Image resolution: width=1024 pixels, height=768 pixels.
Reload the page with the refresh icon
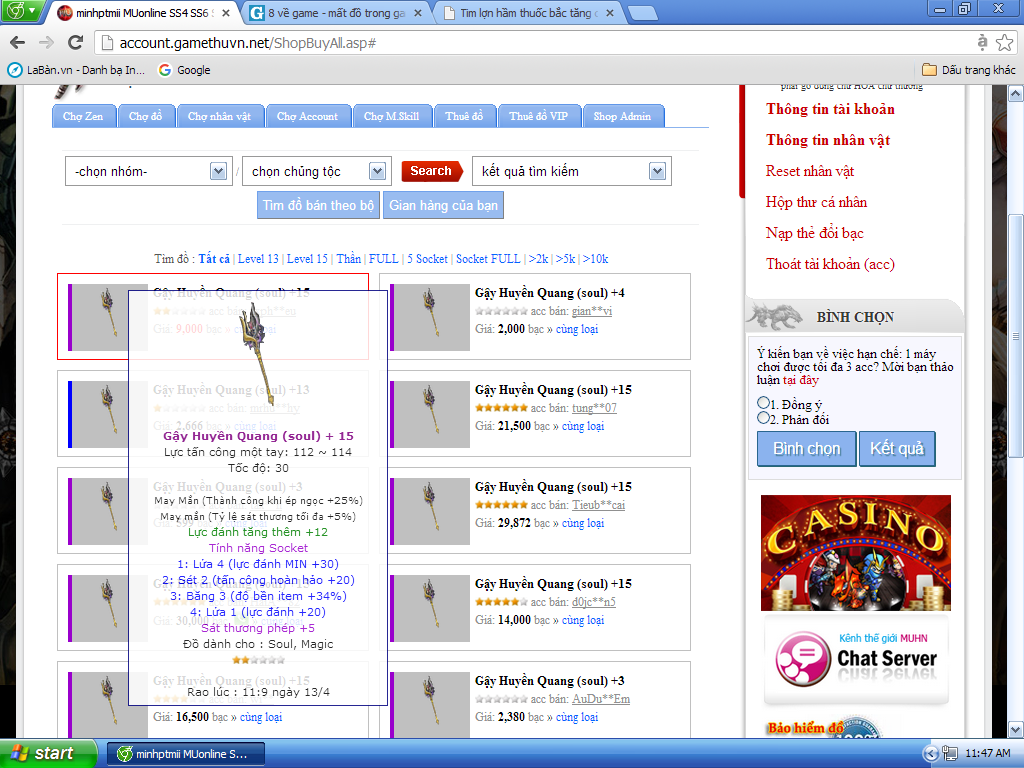[x=76, y=43]
